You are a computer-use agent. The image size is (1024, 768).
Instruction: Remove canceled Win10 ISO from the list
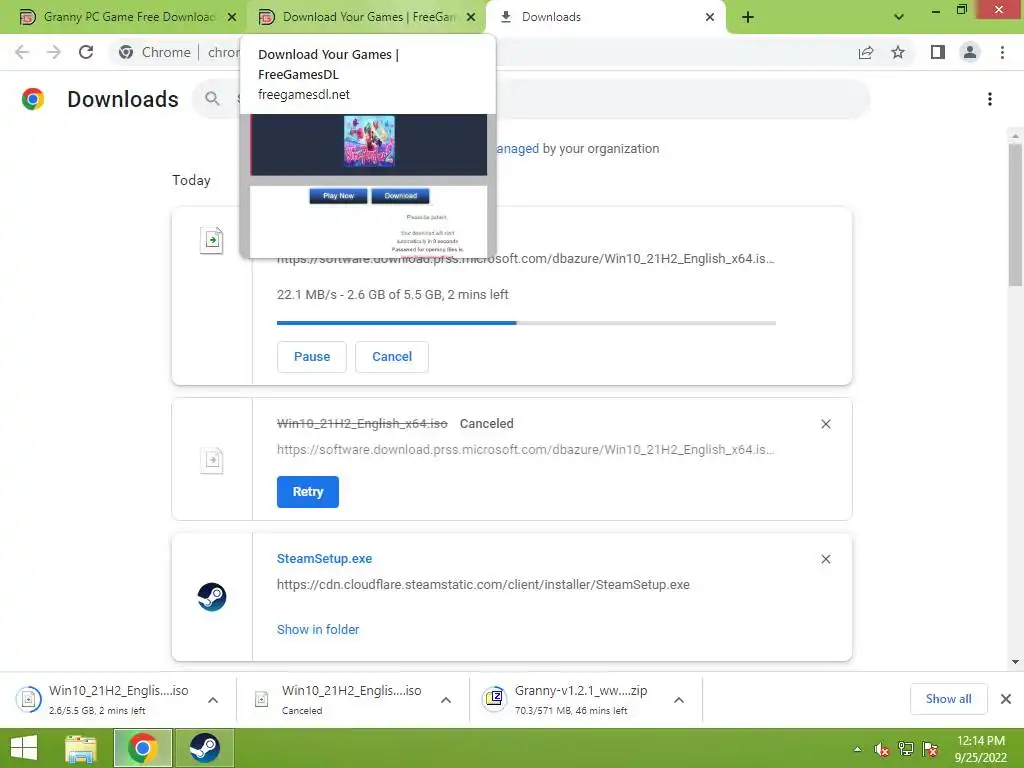pos(825,424)
